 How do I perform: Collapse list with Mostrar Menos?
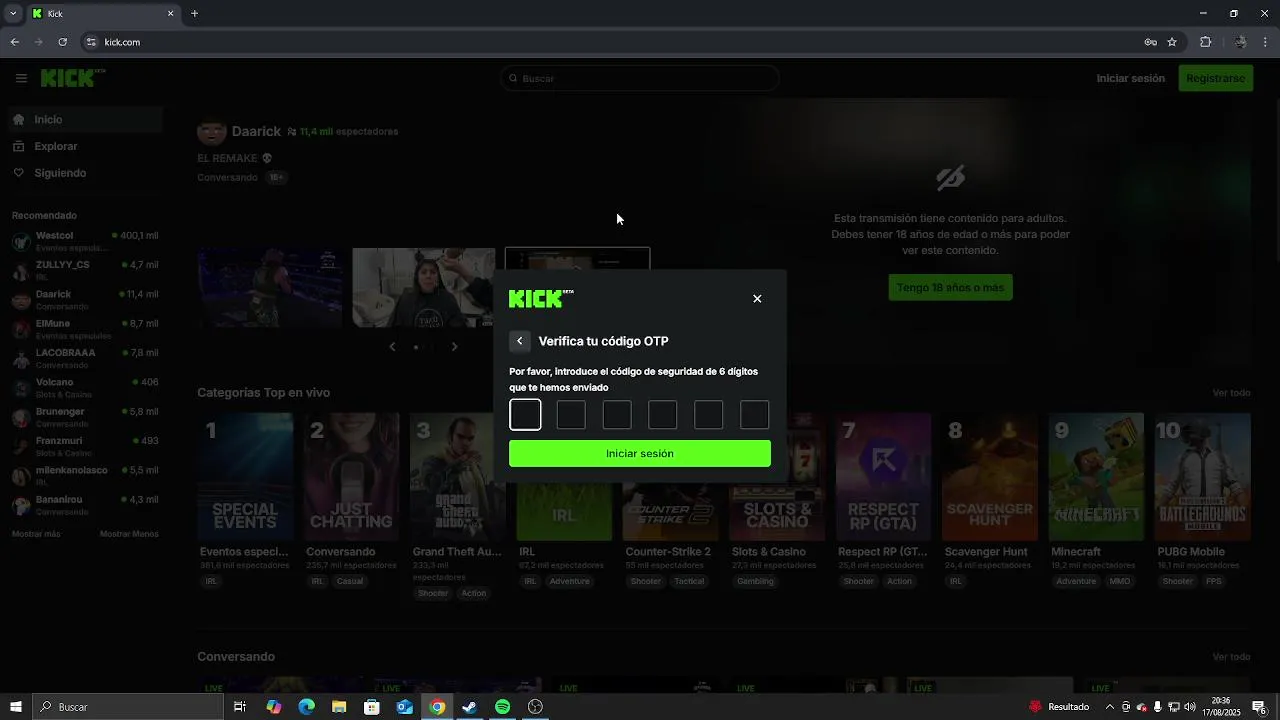(129, 534)
